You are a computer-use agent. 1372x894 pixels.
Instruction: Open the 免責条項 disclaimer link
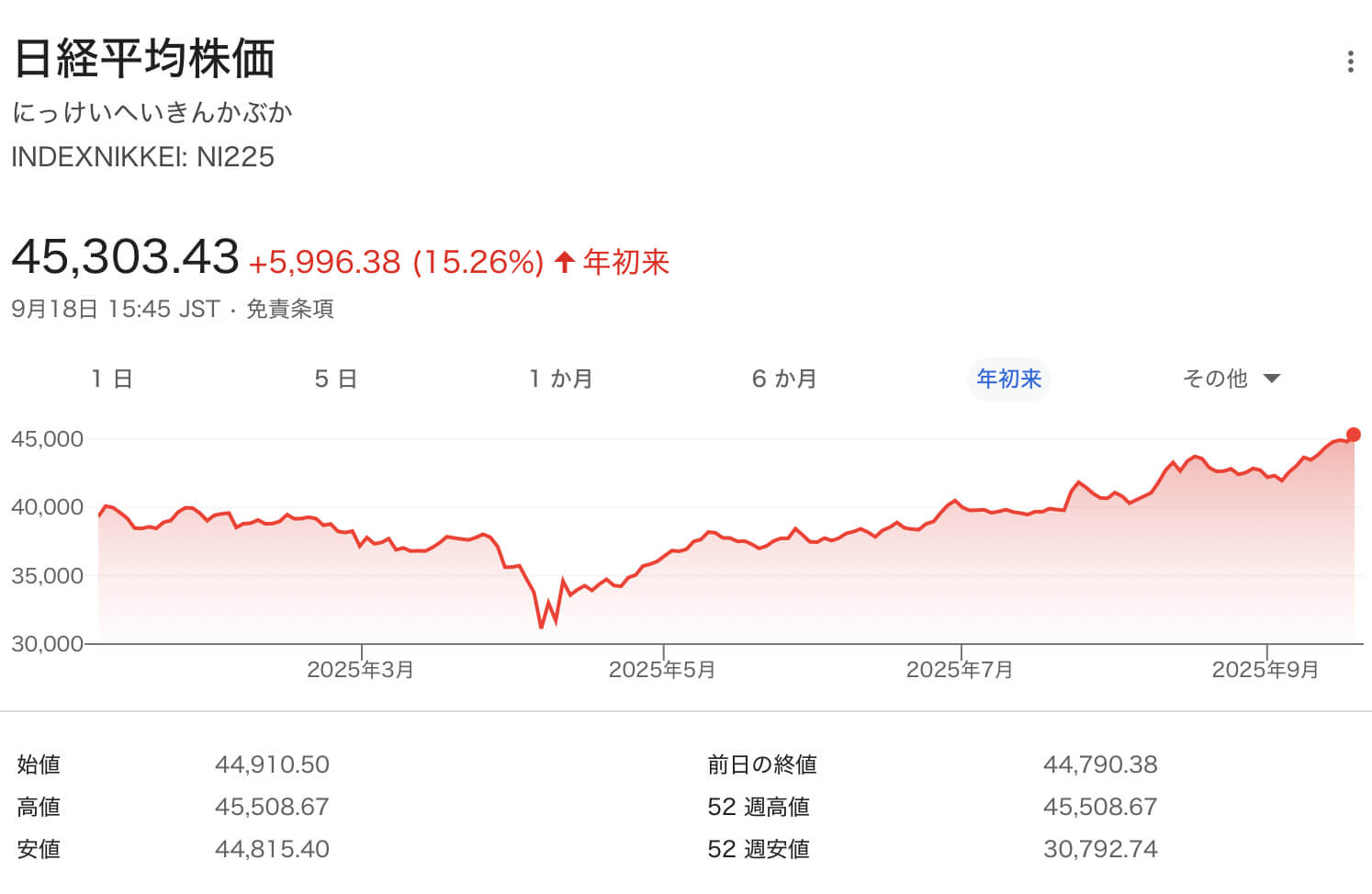[x=290, y=309]
